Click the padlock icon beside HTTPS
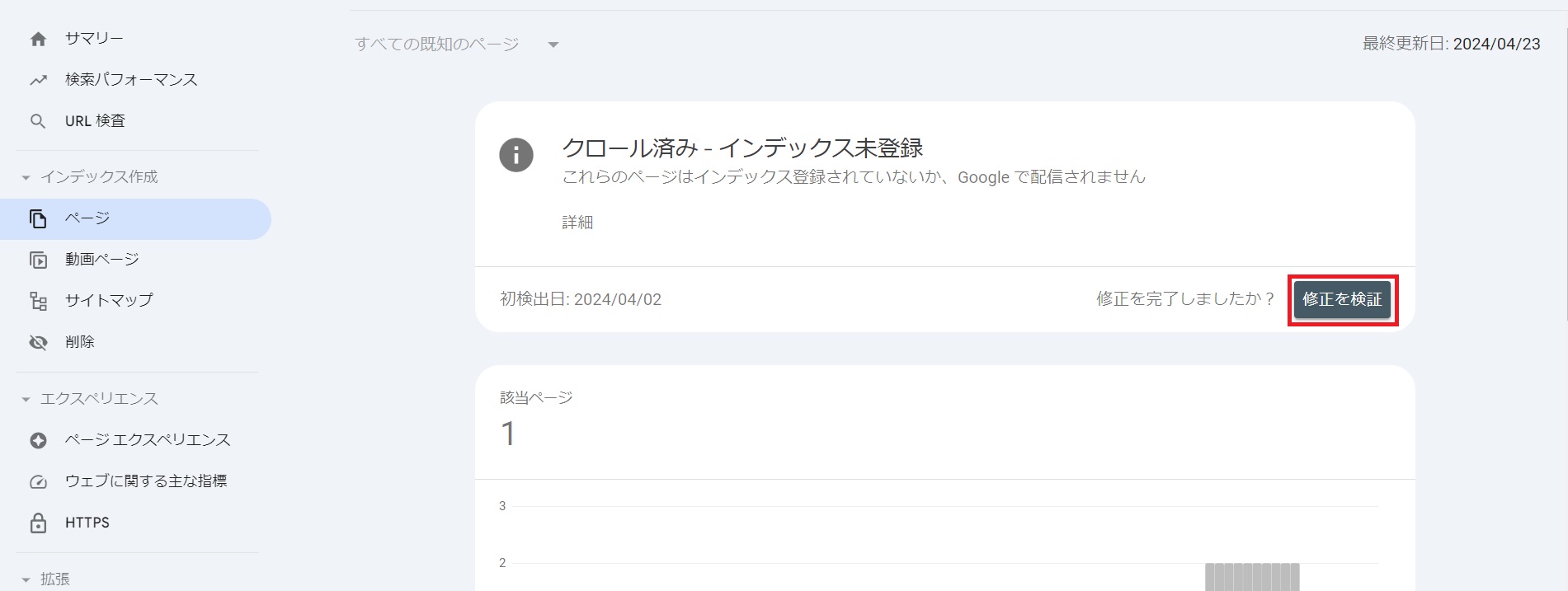Viewport: 1568px width, 591px height. (x=38, y=523)
